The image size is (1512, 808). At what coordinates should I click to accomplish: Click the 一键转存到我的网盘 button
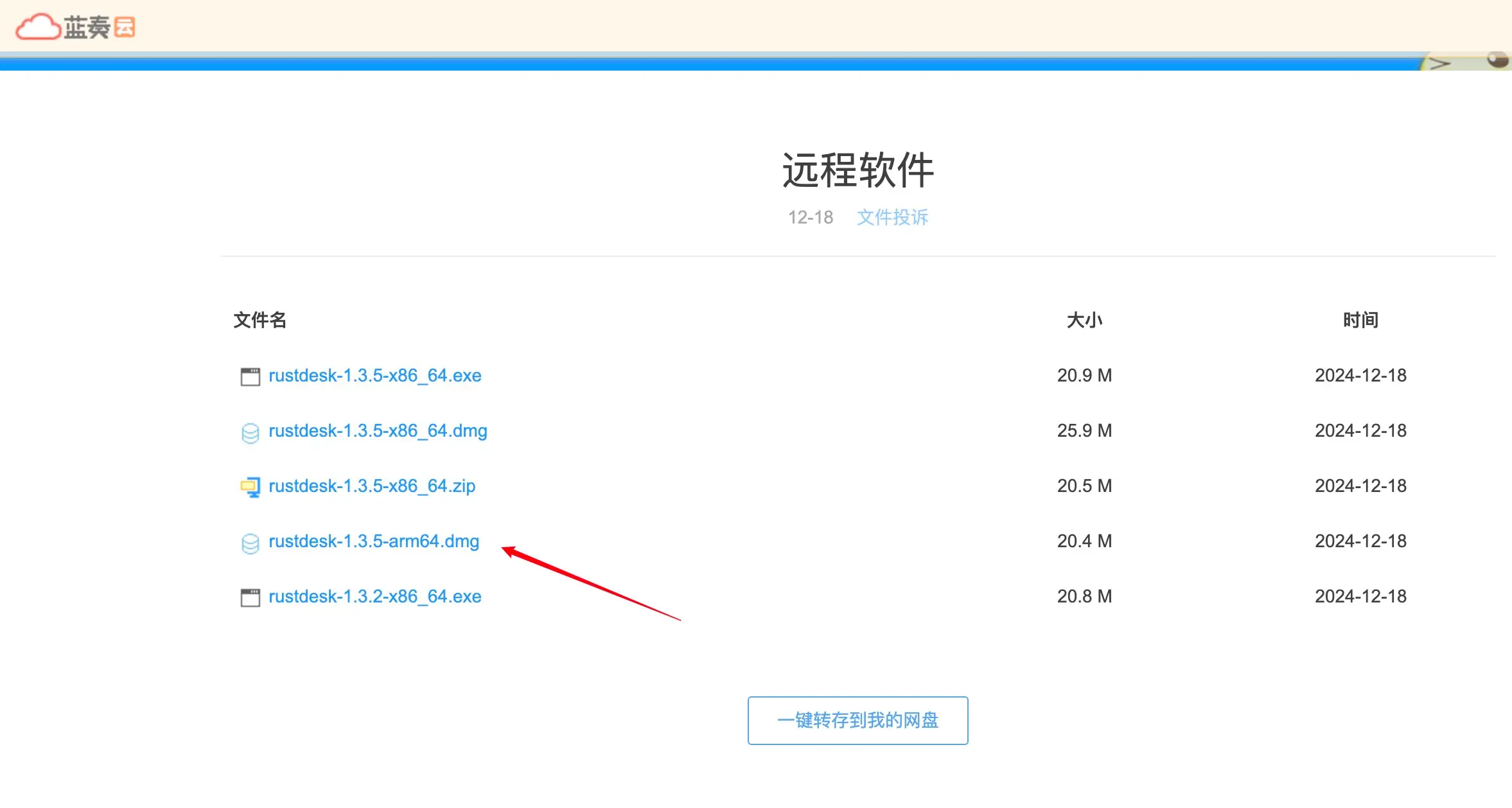coord(857,721)
